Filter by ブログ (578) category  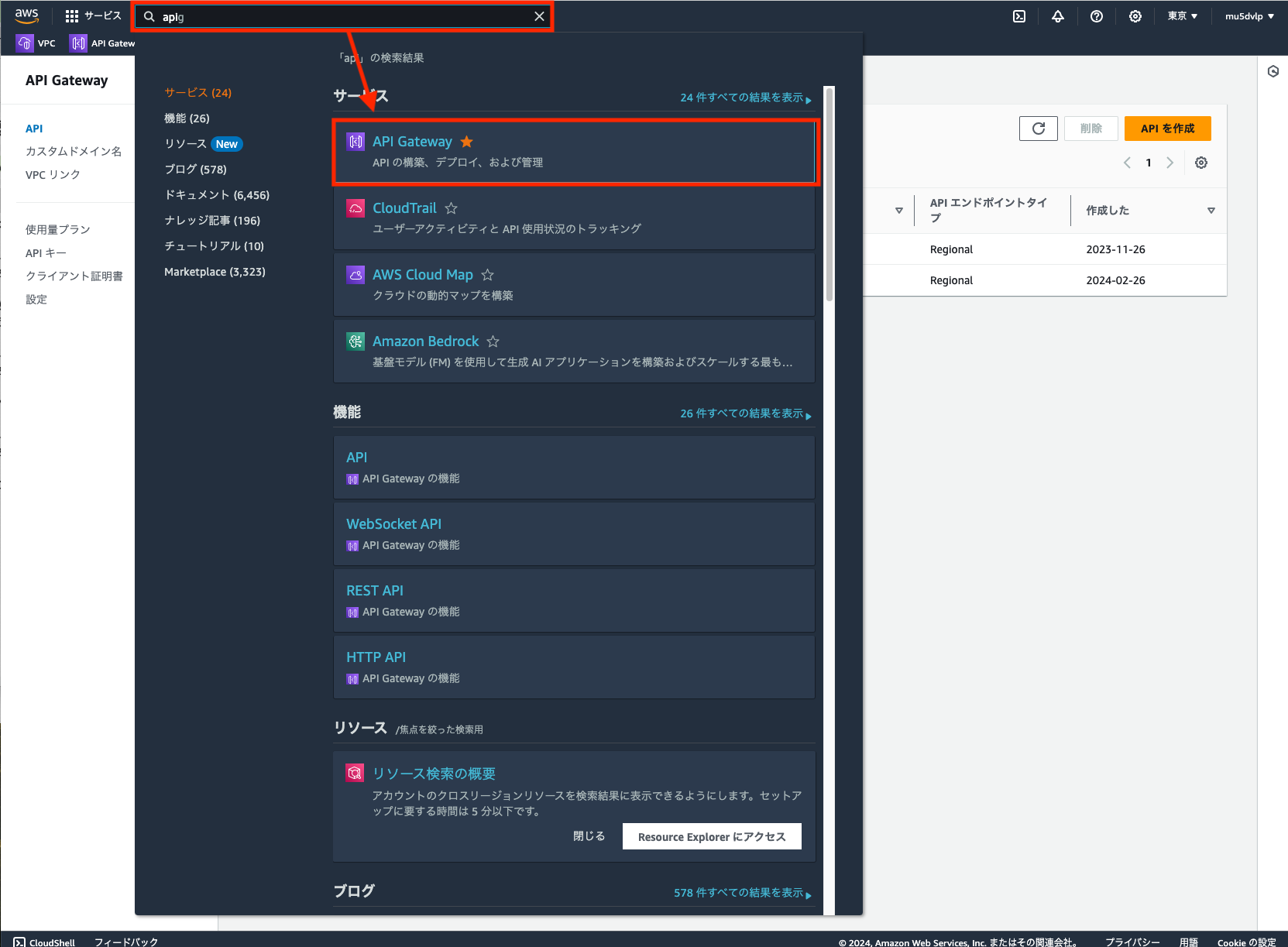coord(195,170)
